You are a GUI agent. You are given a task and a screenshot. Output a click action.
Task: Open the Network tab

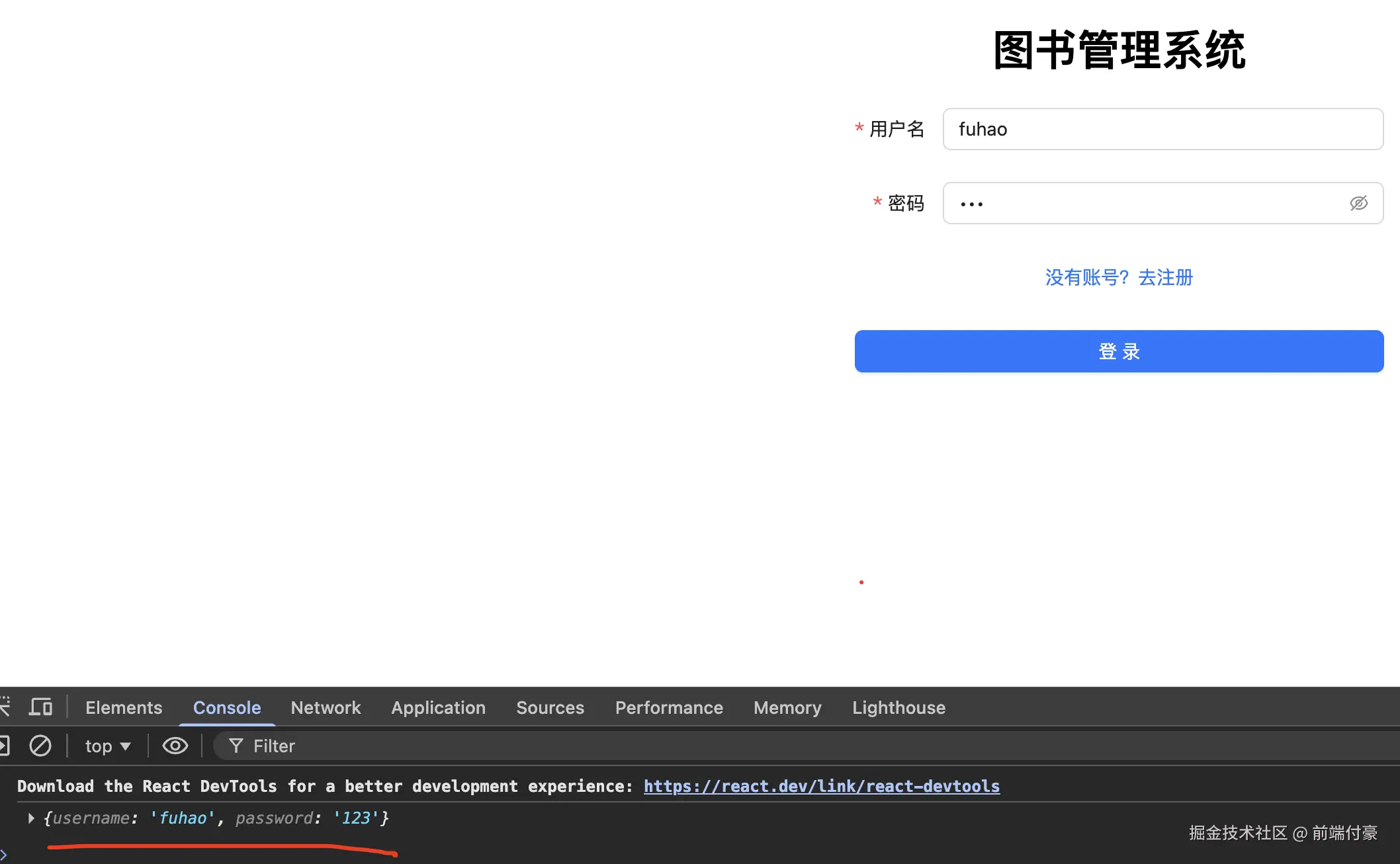pos(326,708)
